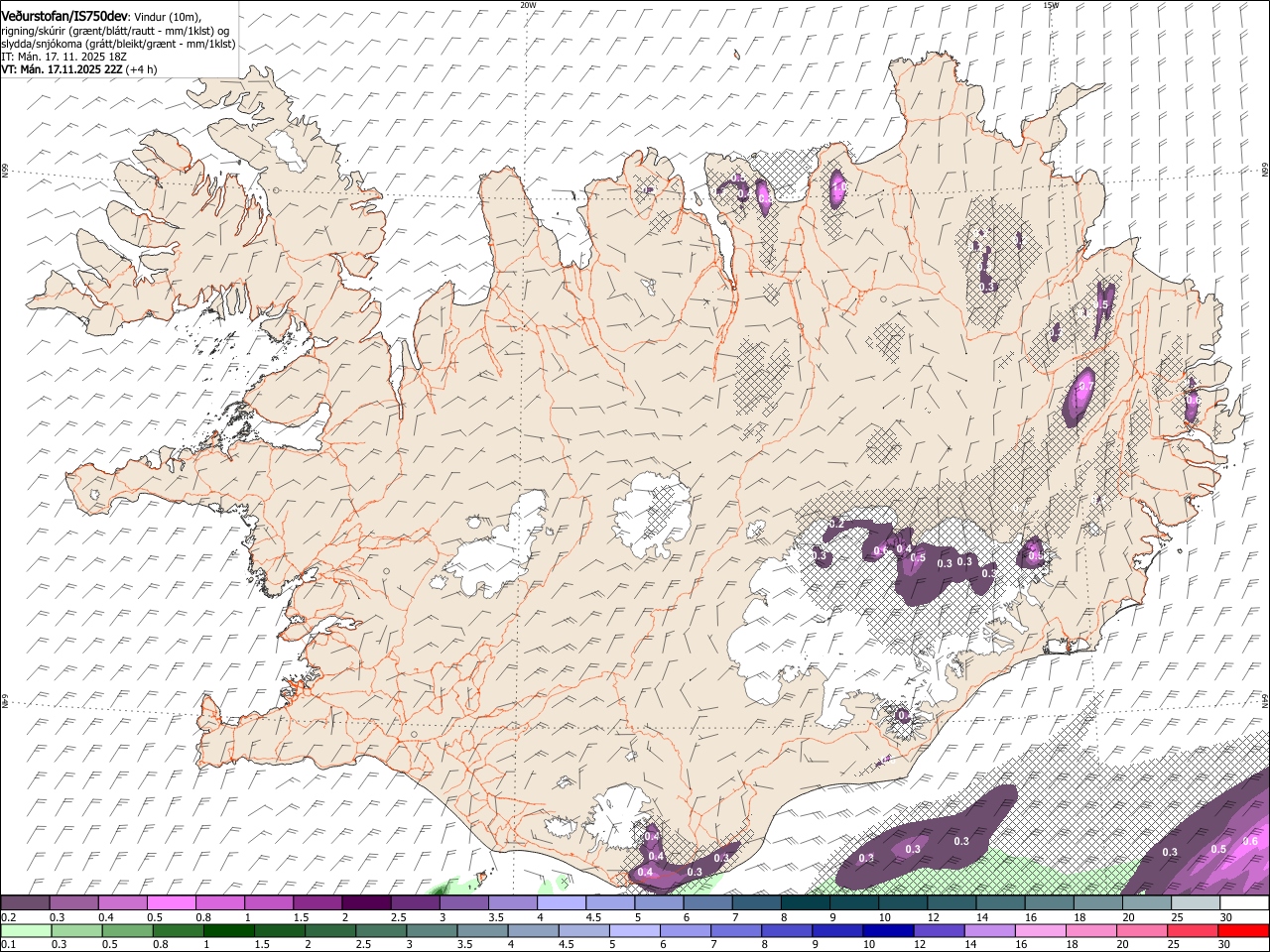The width and height of the screenshot is (1270, 952).
Task: Pick the lower legend swatch labeled 0.3
Action: [x=76, y=930]
